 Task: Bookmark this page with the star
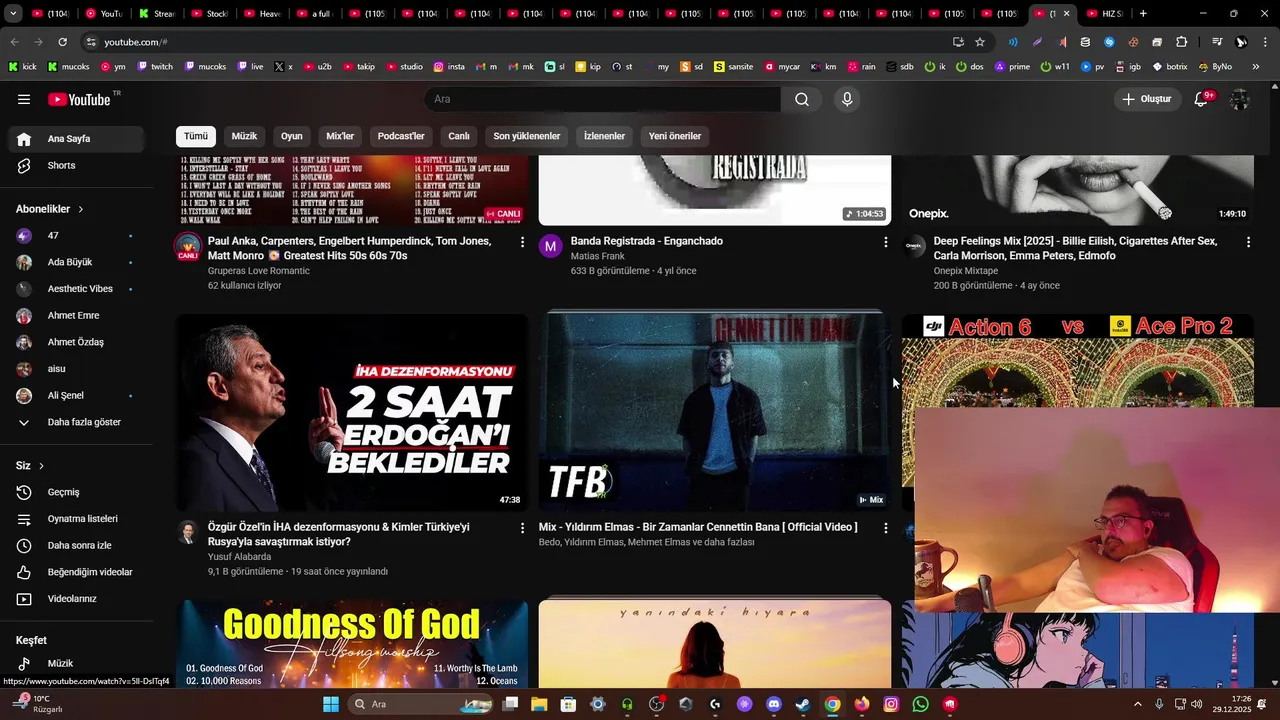[980, 42]
